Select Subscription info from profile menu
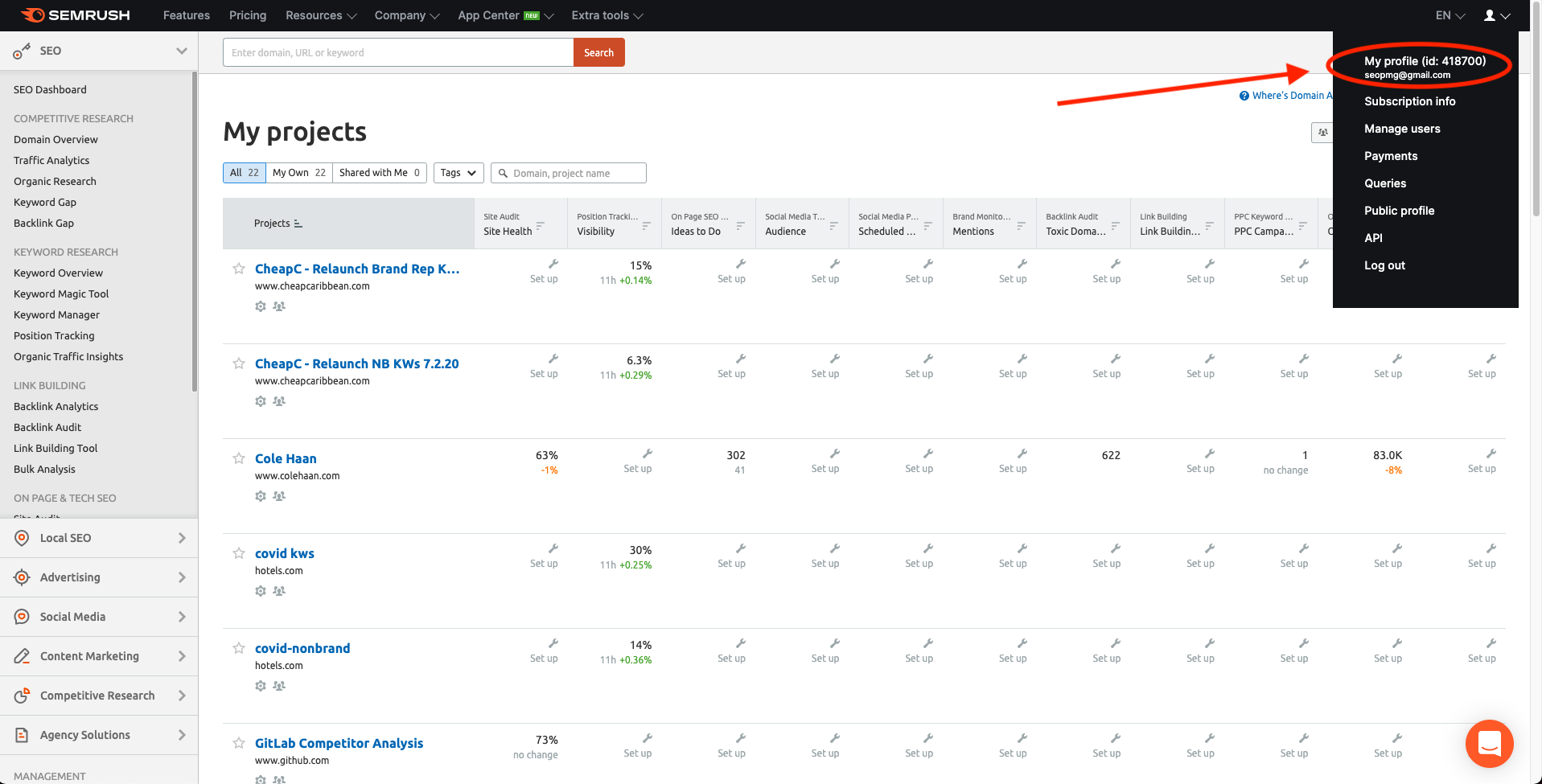Viewport: 1542px width, 784px height. click(x=1409, y=101)
